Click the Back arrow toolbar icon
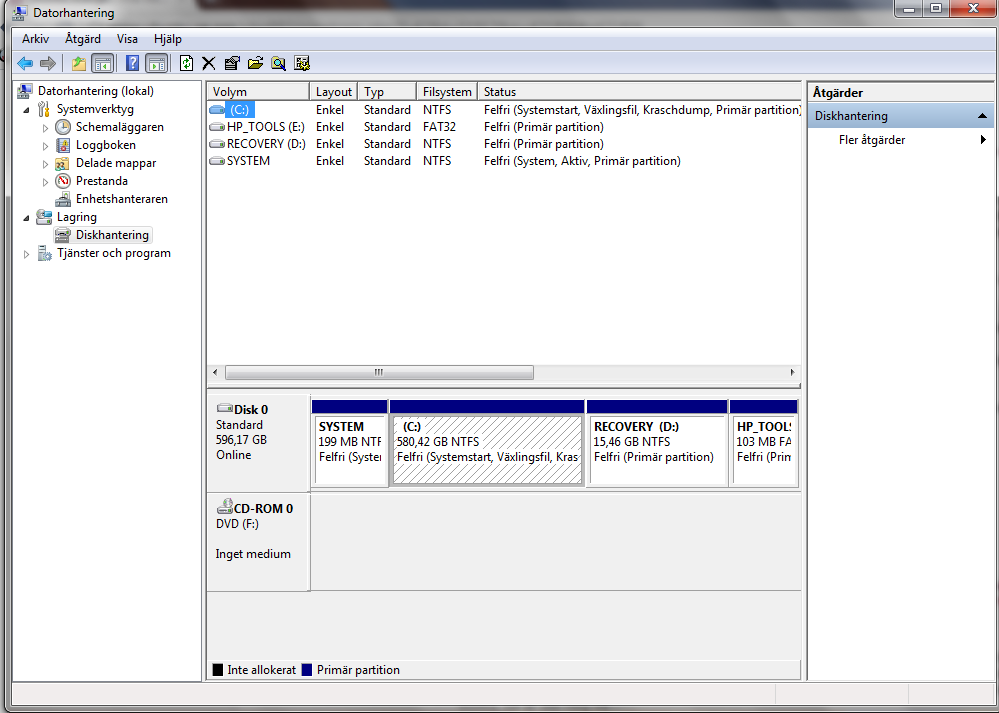This screenshot has height=713, width=999. pyautogui.click(x=25, y=63)
